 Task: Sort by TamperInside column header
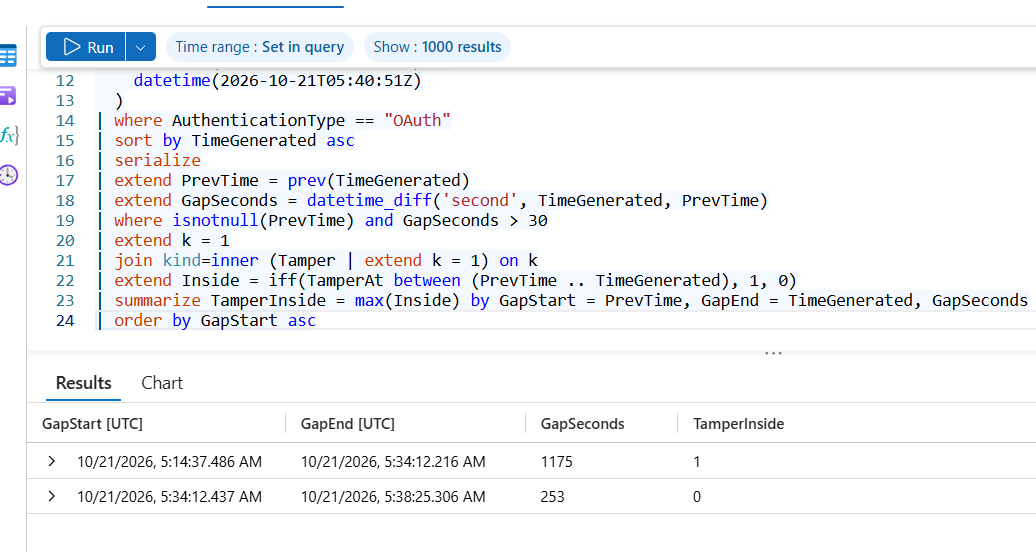738,424
